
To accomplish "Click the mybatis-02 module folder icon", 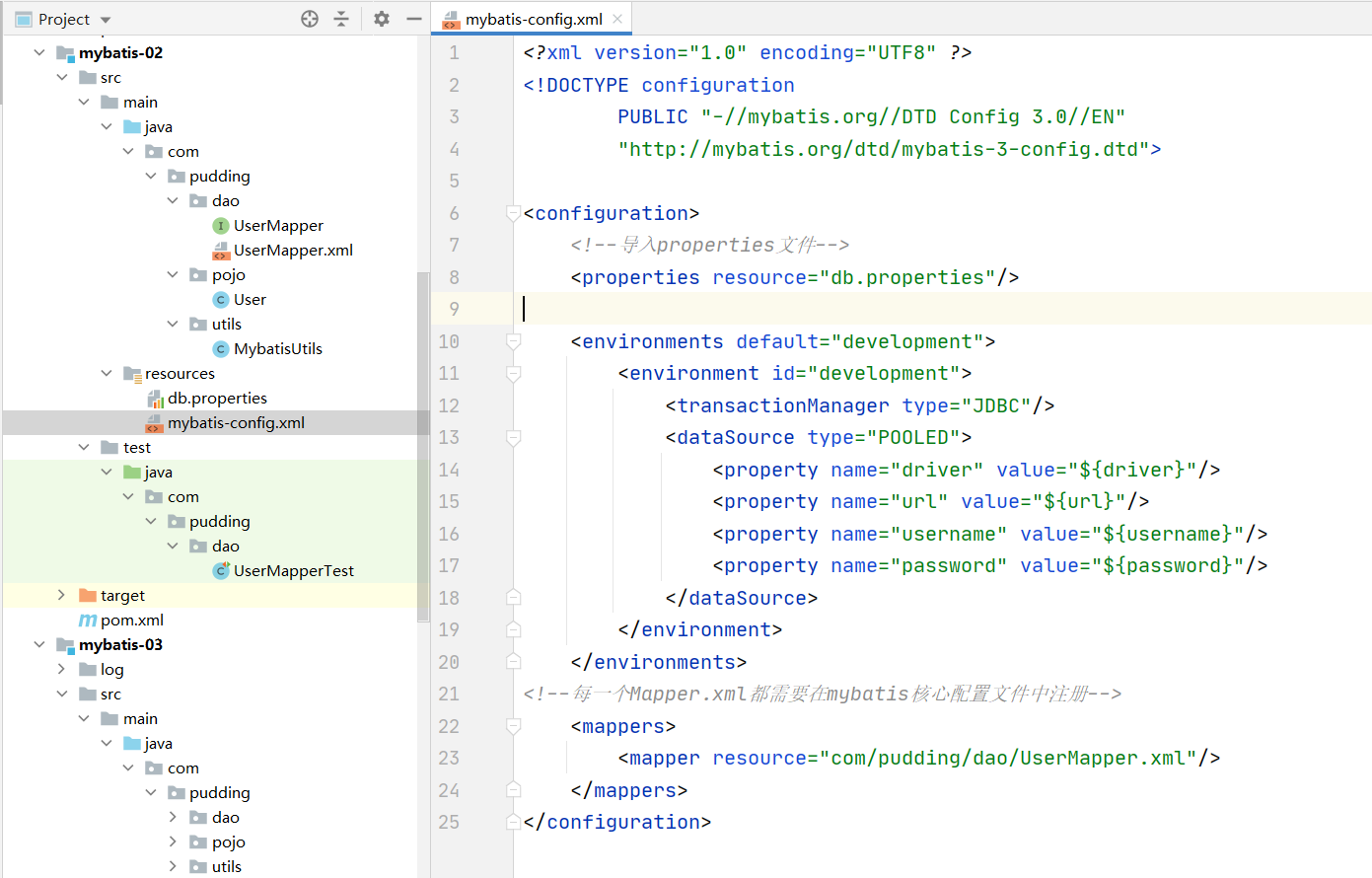I will point(65,53).
